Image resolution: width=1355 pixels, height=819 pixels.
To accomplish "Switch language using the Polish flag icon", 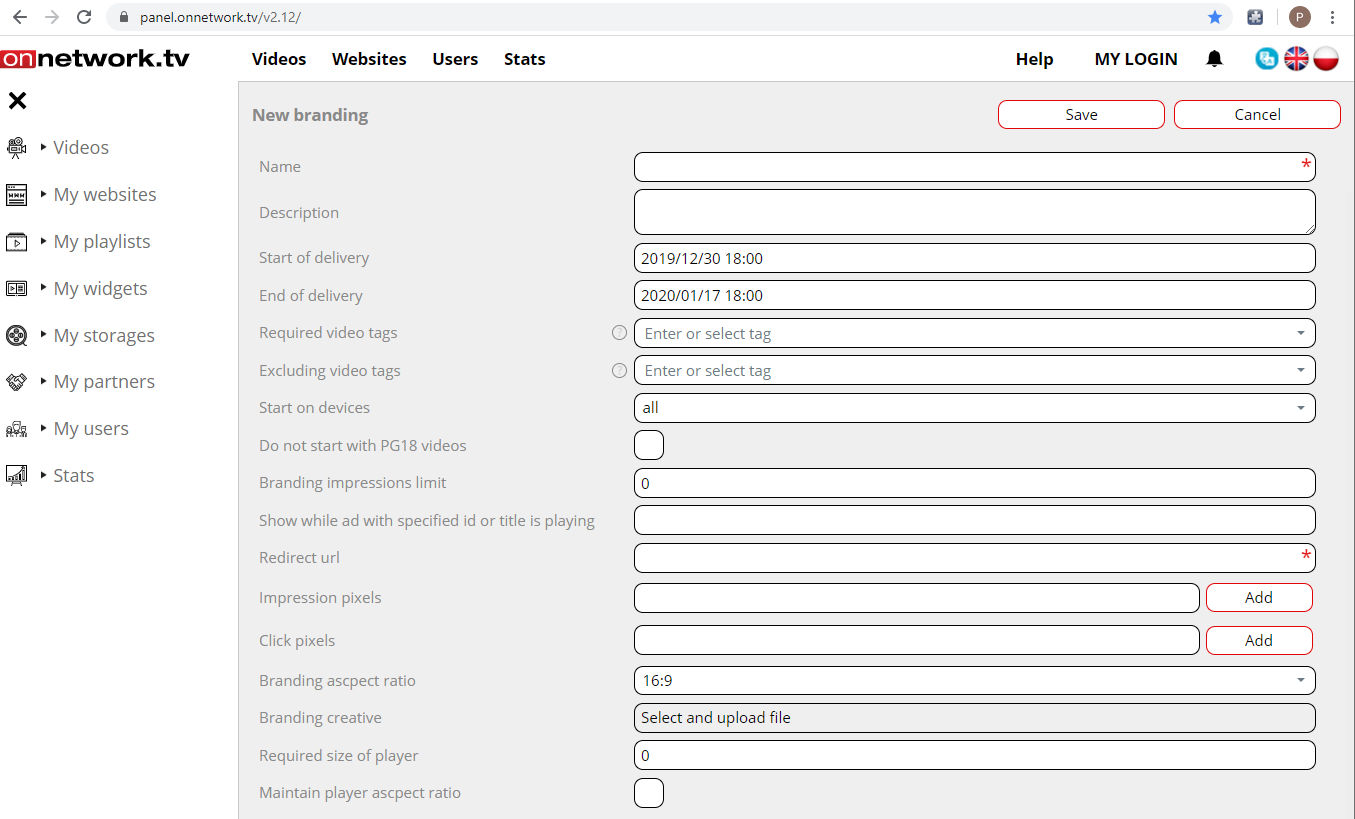I will 1326,59.
